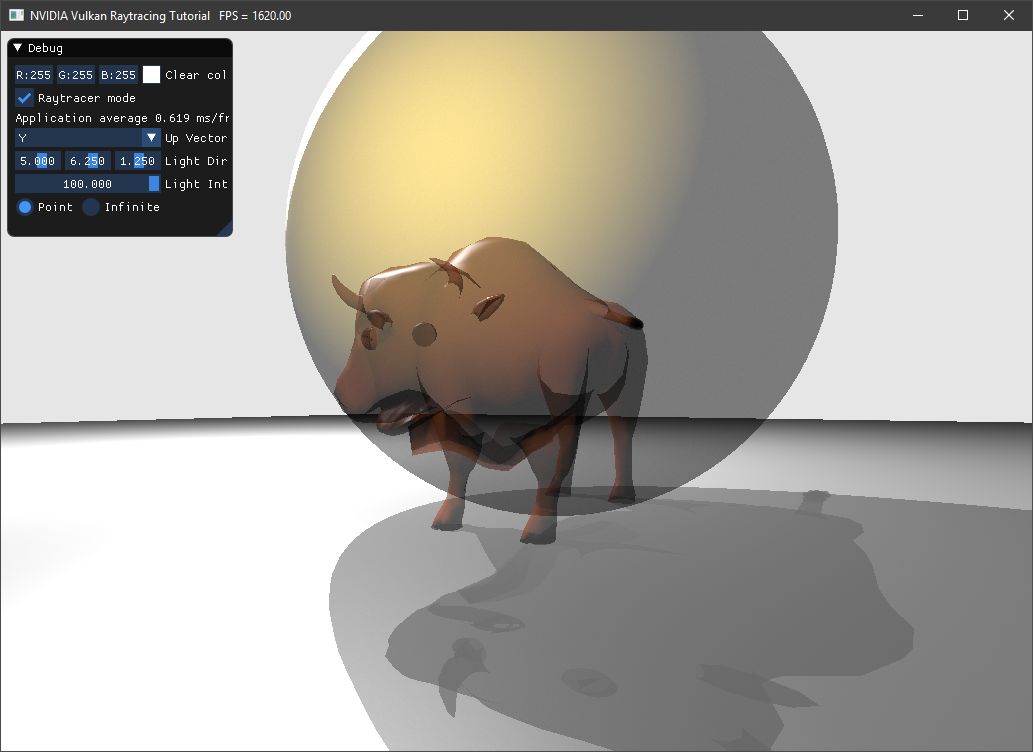Select the Point light radio button

click(26, 207)
